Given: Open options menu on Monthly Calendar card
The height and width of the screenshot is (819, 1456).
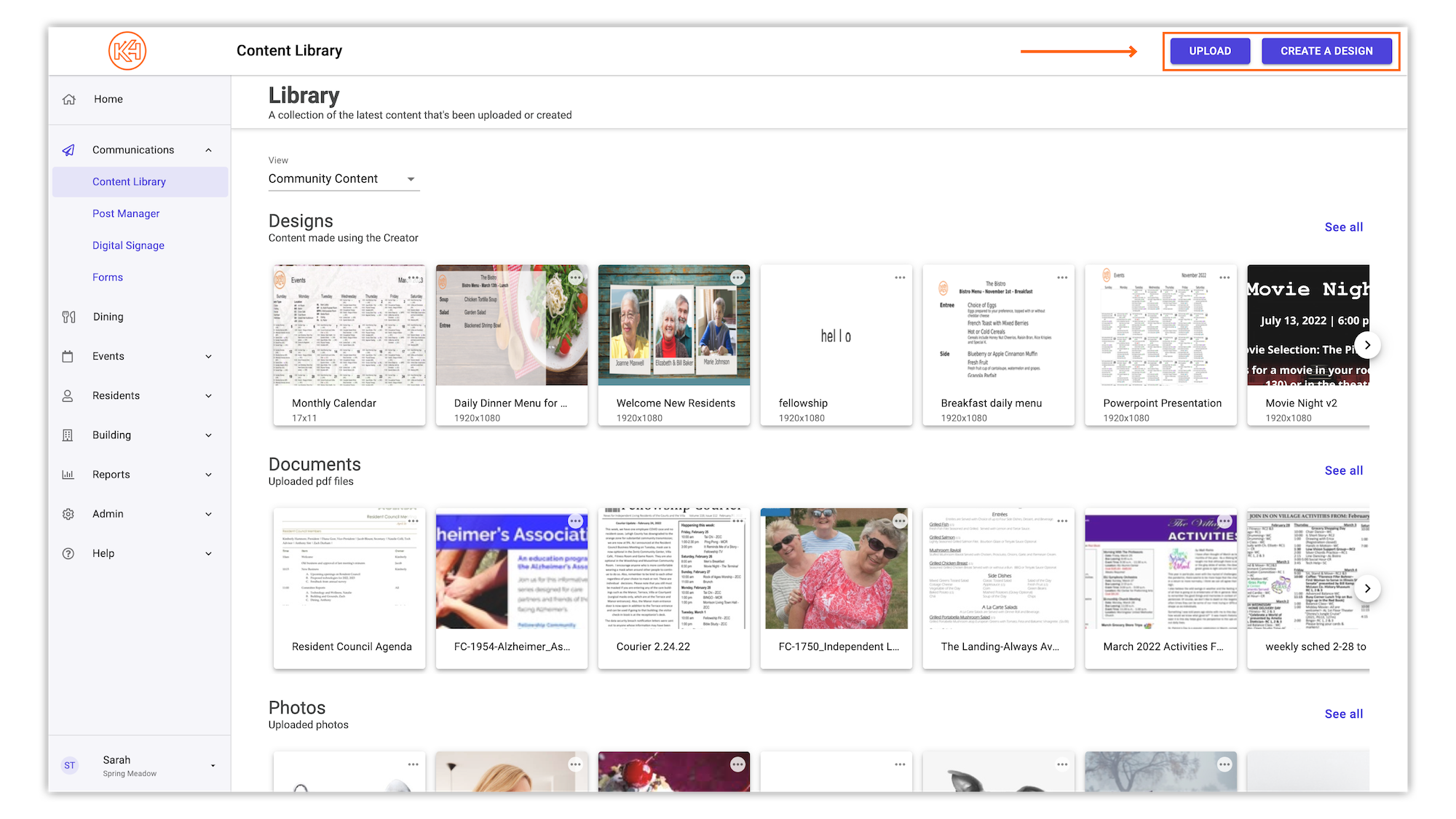Looking at the screenshot, I should [x=414, y=277].
